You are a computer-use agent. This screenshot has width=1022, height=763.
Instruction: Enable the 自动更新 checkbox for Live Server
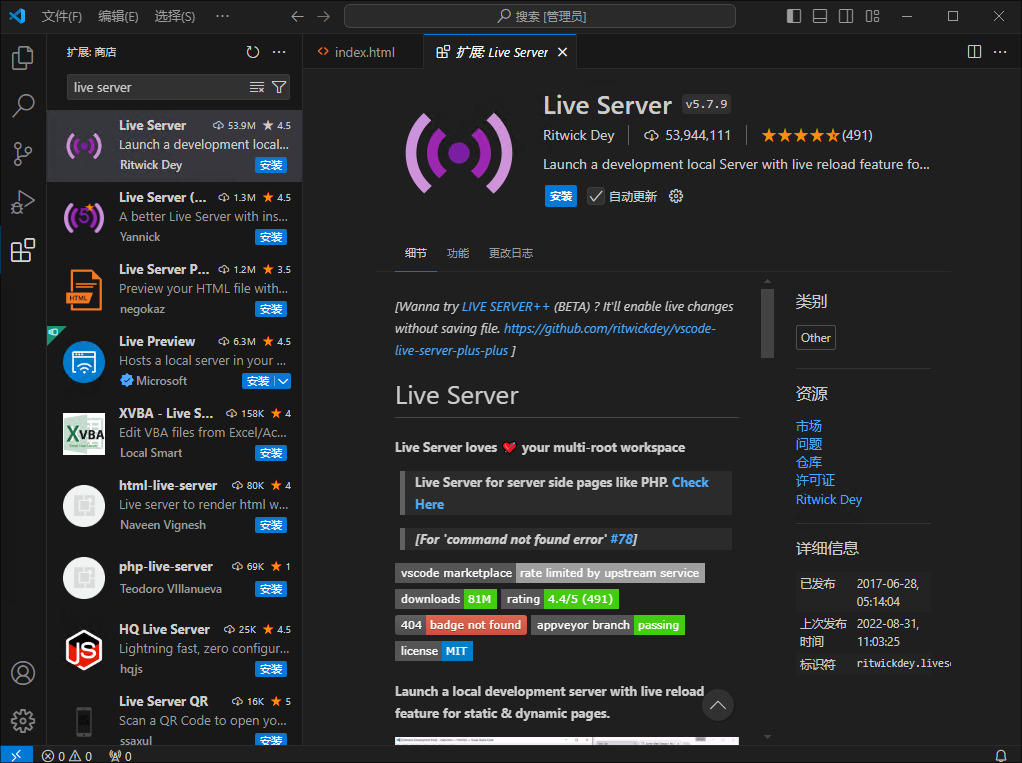point(596,196)
